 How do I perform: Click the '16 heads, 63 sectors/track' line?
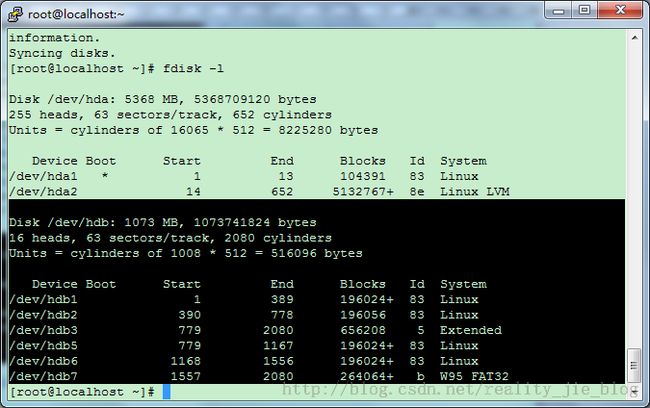[x=170, y=238]
